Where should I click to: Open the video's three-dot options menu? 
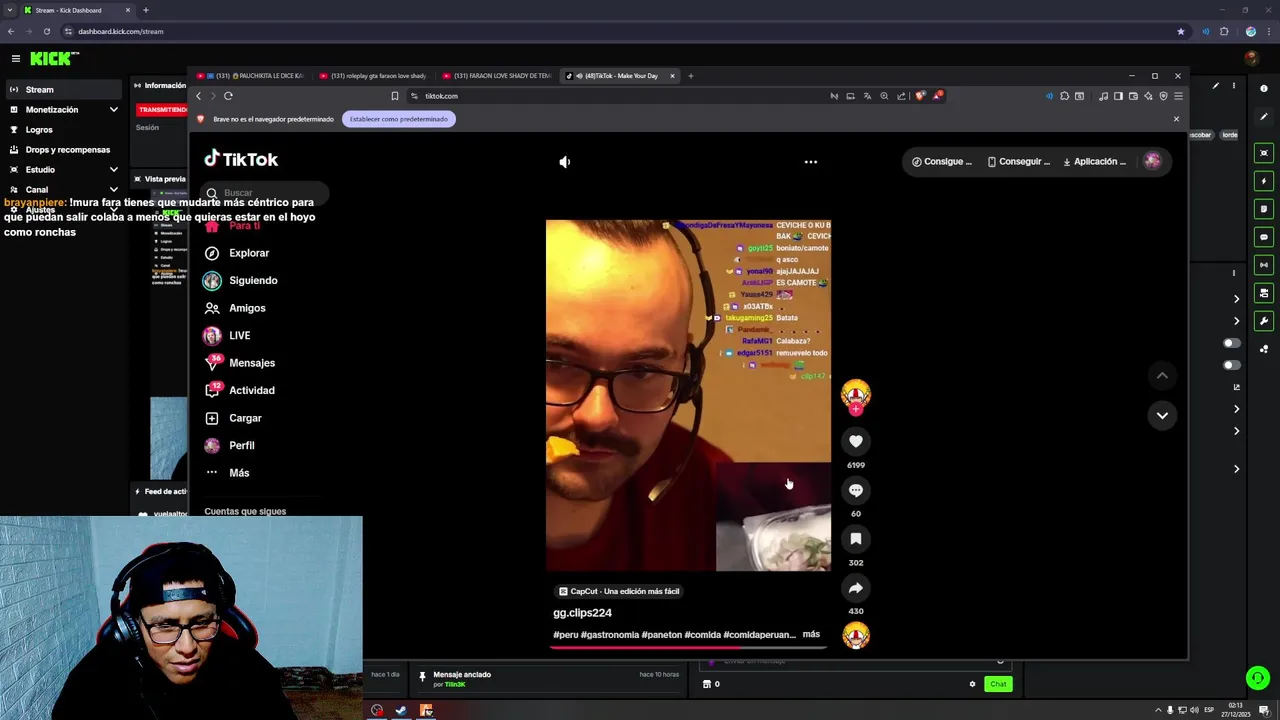pyautogui.click(x=811, y=162)
